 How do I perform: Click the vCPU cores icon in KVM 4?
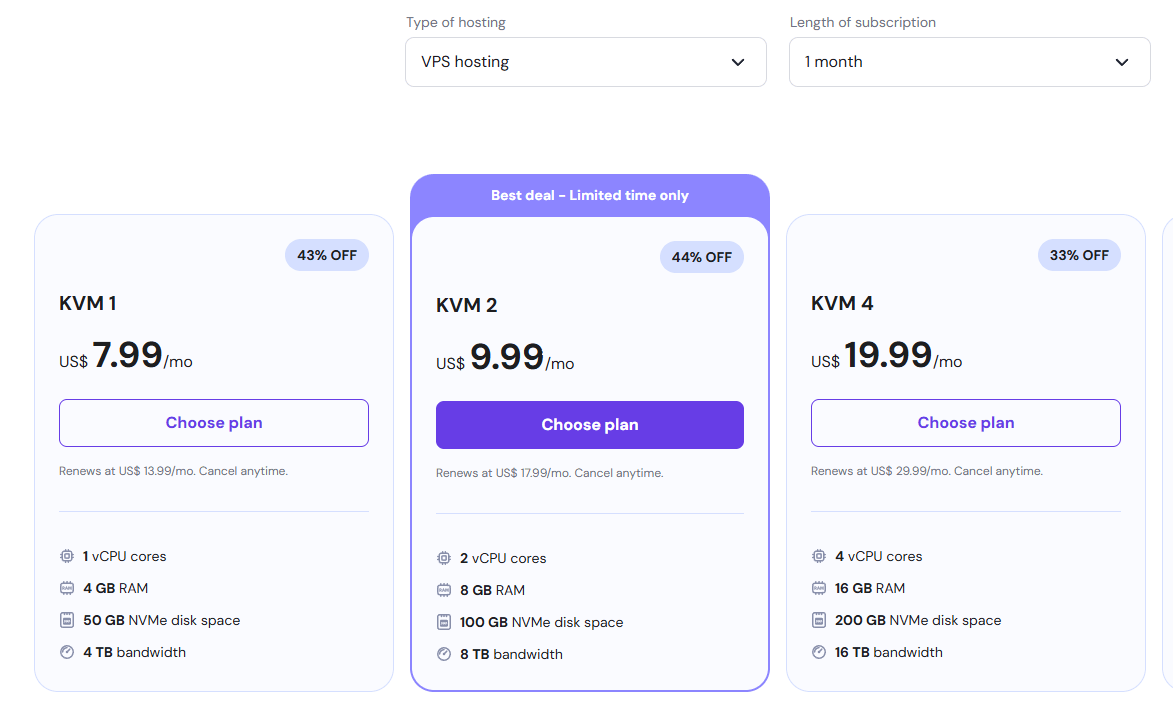click(818, 556)
